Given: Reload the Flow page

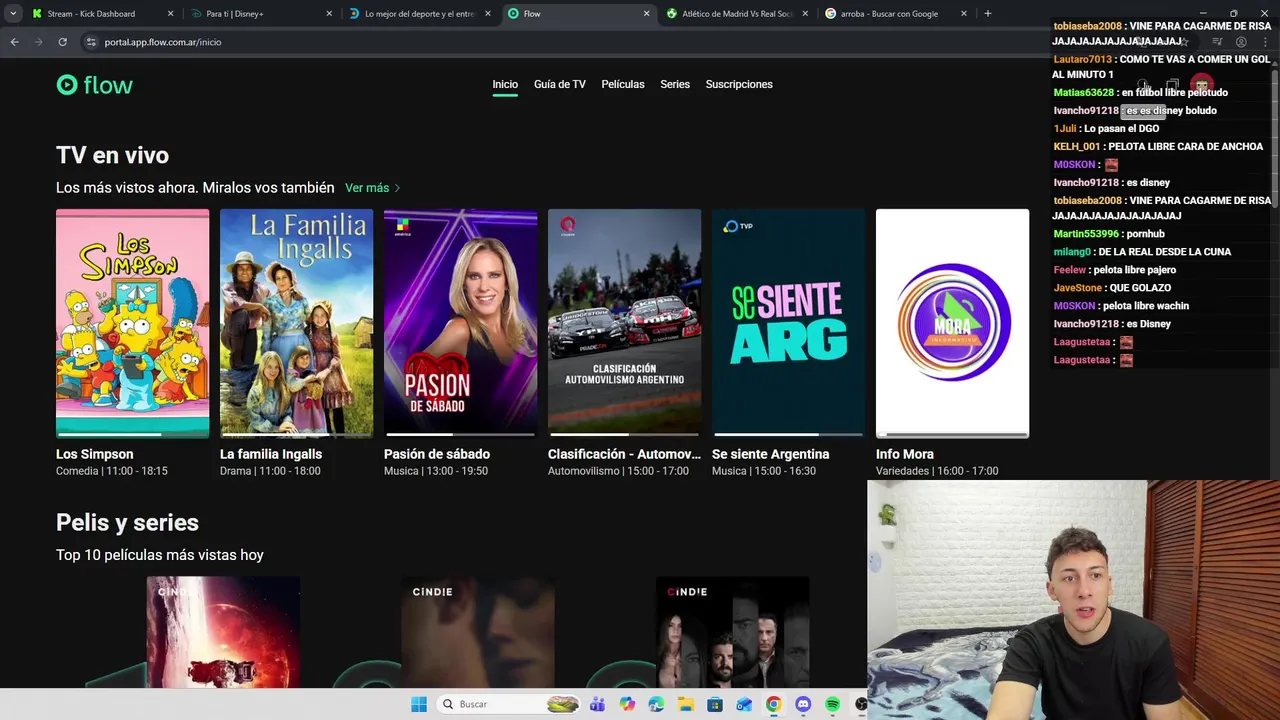Looking at the screenshot, I should tap(62, 42).
